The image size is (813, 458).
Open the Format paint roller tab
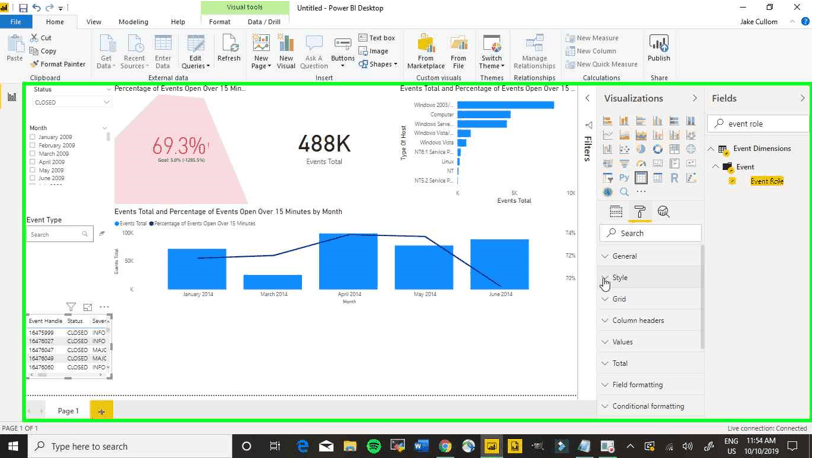[x=640, y=212]
